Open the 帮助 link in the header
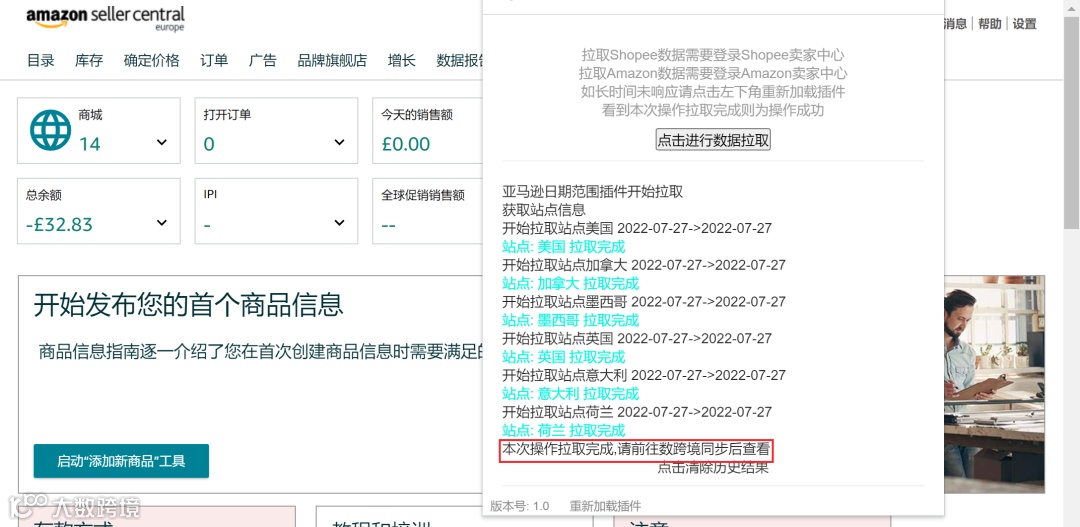The width and height of the screenshot is (1080, 527). pos(990,24)
